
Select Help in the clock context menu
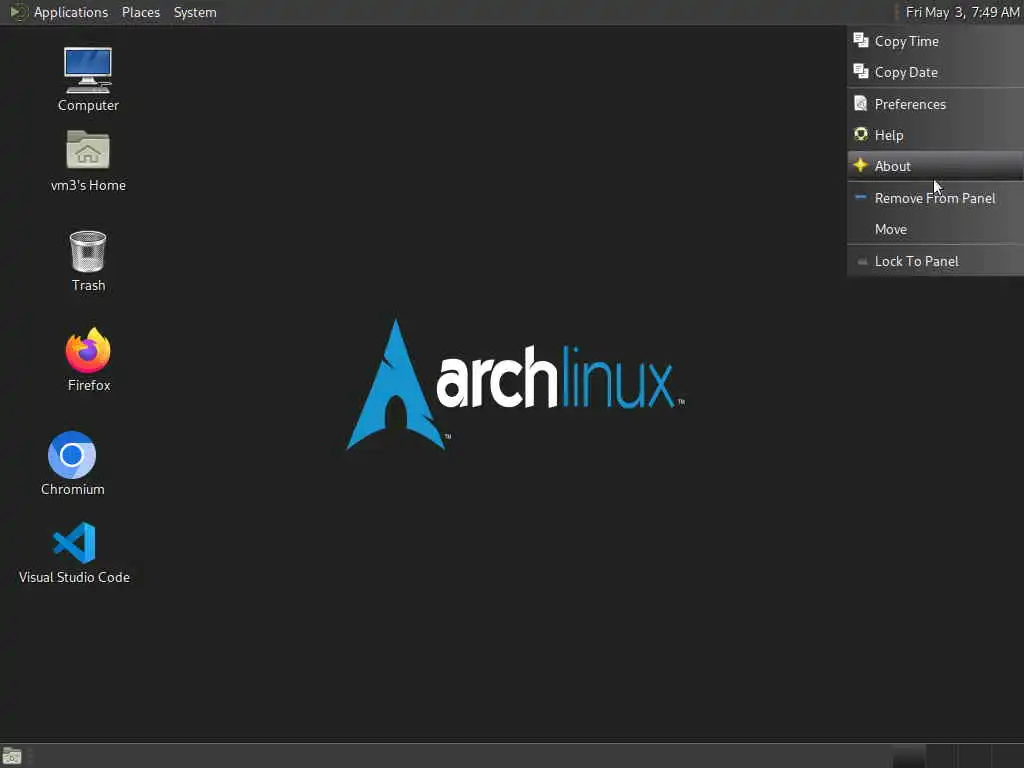point(935,135)
